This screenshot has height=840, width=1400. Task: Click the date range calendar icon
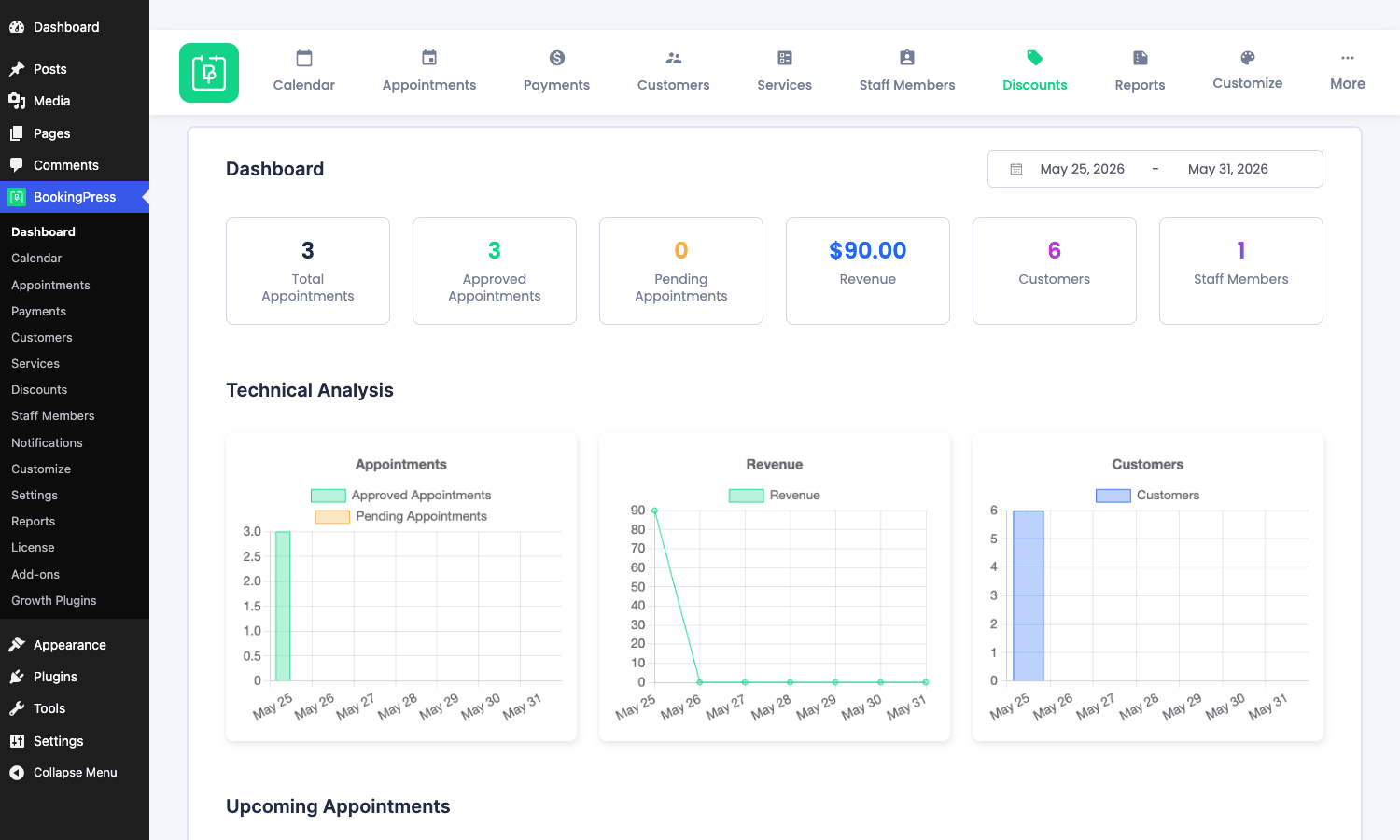point(1016,169)
